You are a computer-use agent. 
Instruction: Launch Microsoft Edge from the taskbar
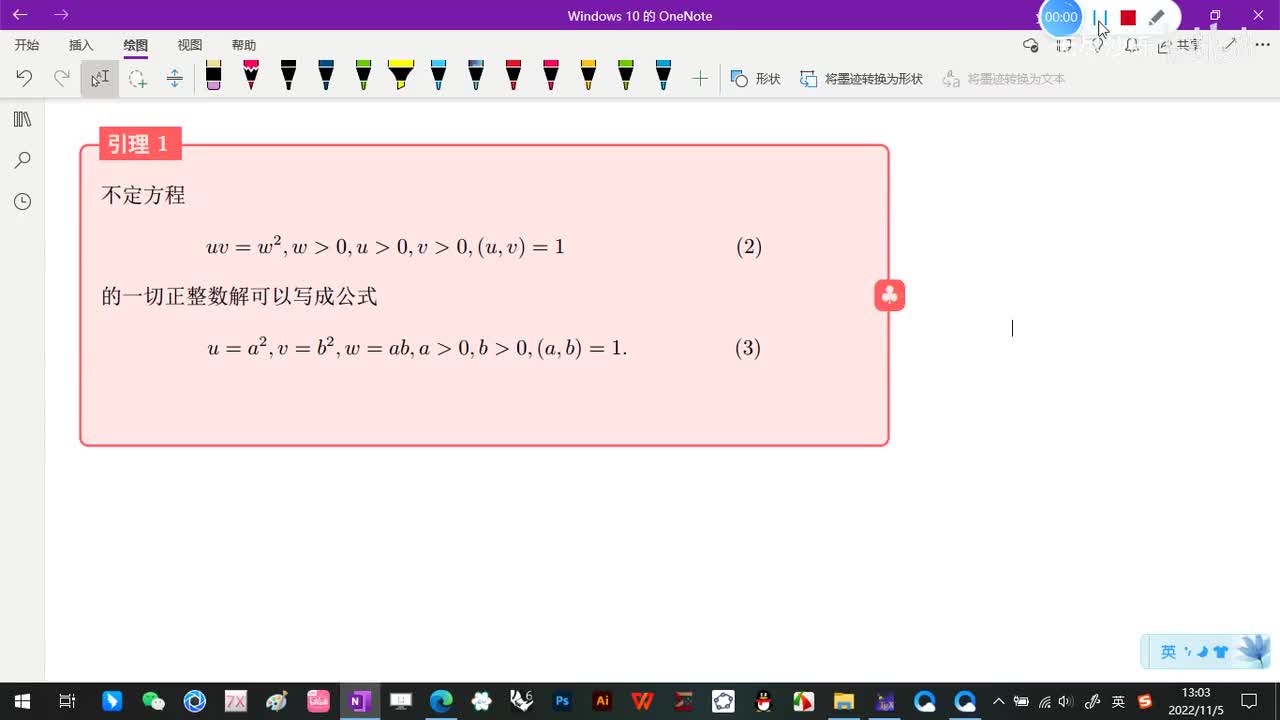click(x=441, y=701)
